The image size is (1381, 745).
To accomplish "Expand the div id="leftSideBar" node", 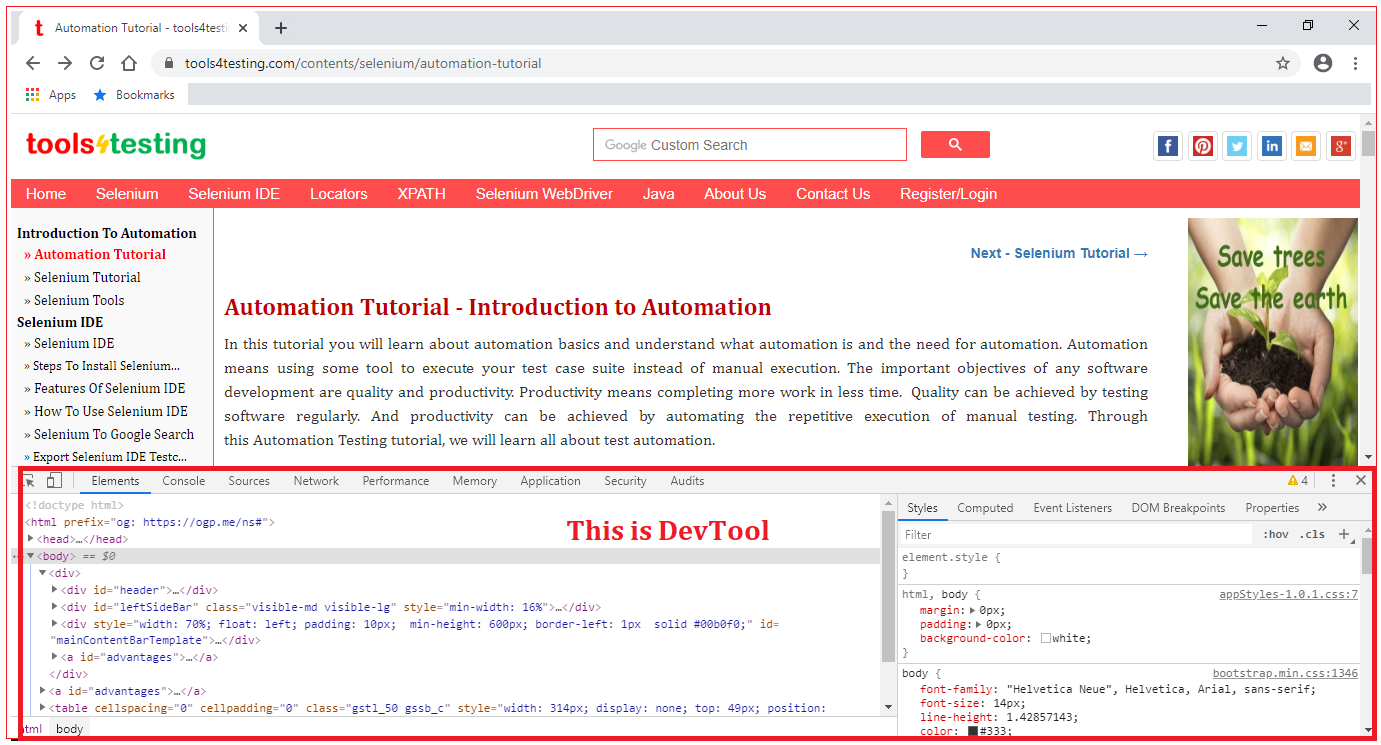I will (54, 607).
